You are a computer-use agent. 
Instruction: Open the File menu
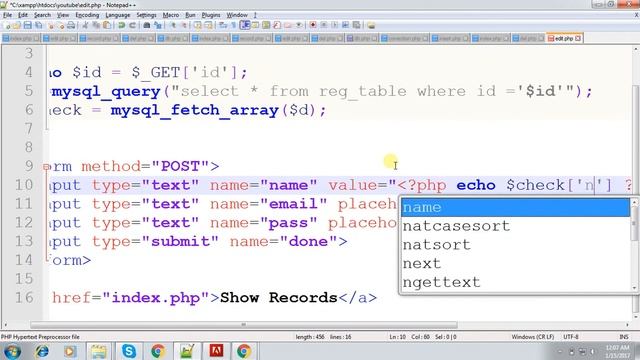click(7, 15)
